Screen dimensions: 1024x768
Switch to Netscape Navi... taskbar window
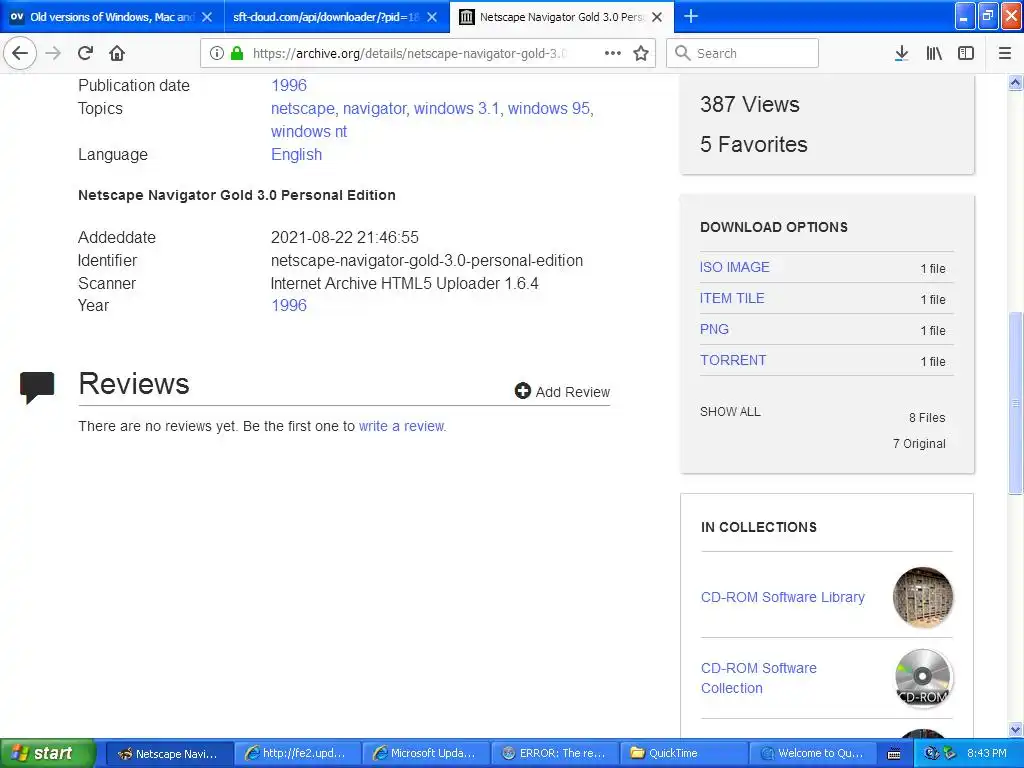pos(168,754)
